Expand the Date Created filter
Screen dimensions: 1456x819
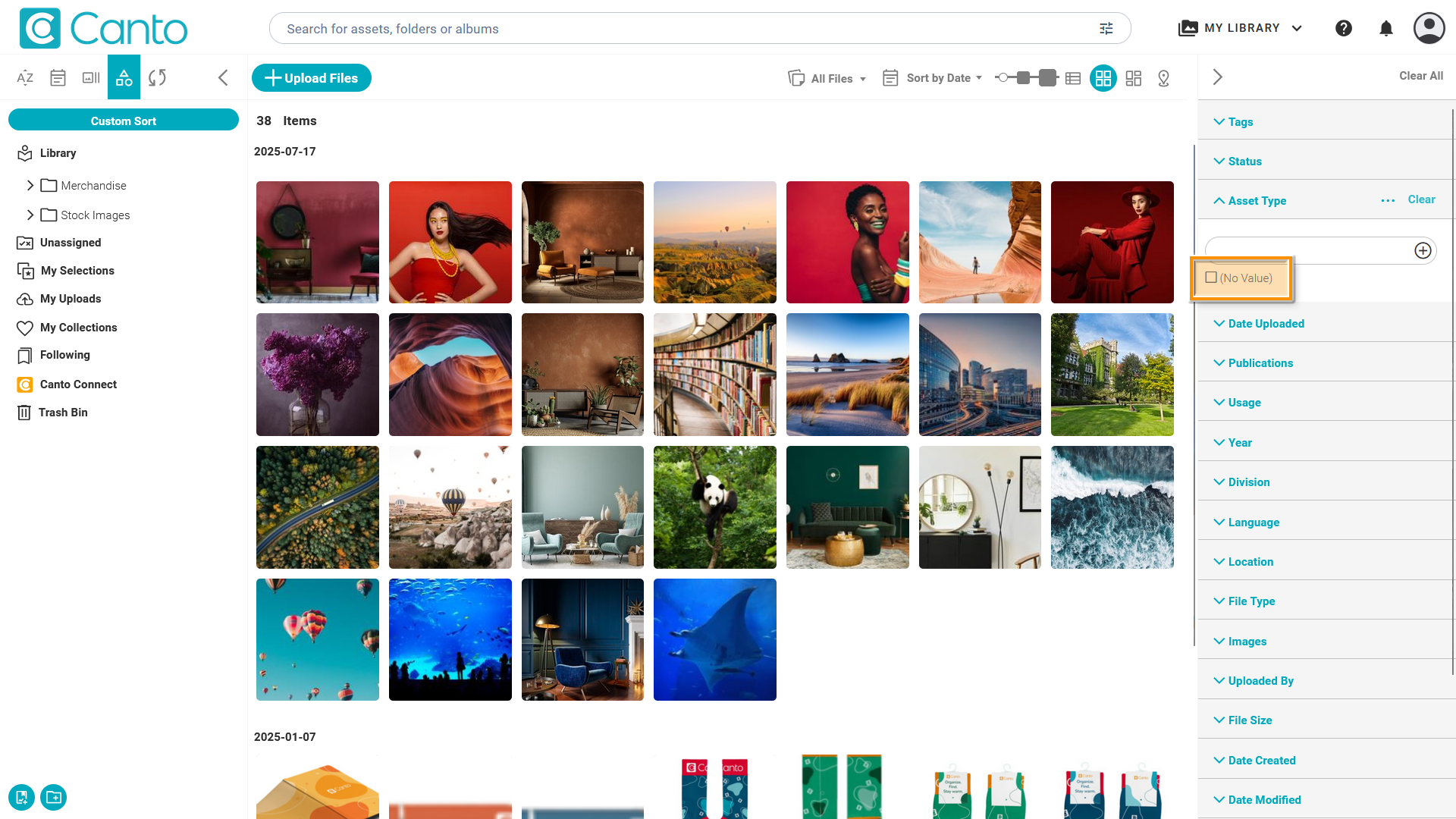pos(1254,760)
